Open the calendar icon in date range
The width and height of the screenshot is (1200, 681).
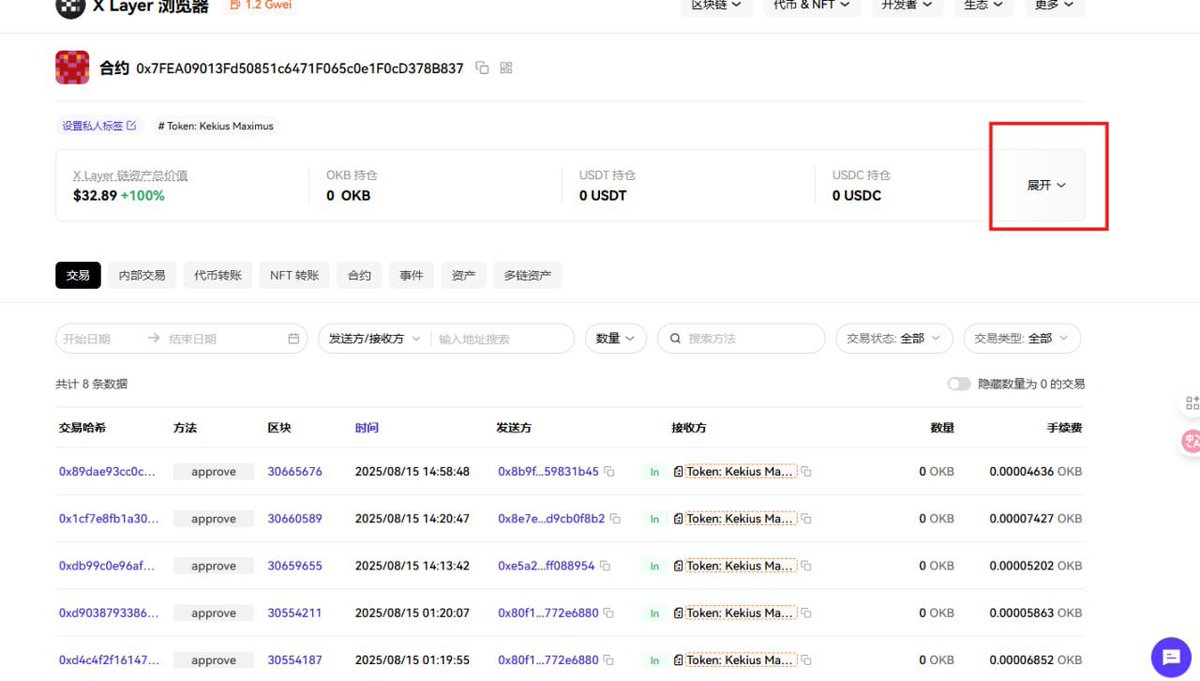click(293, 339)
